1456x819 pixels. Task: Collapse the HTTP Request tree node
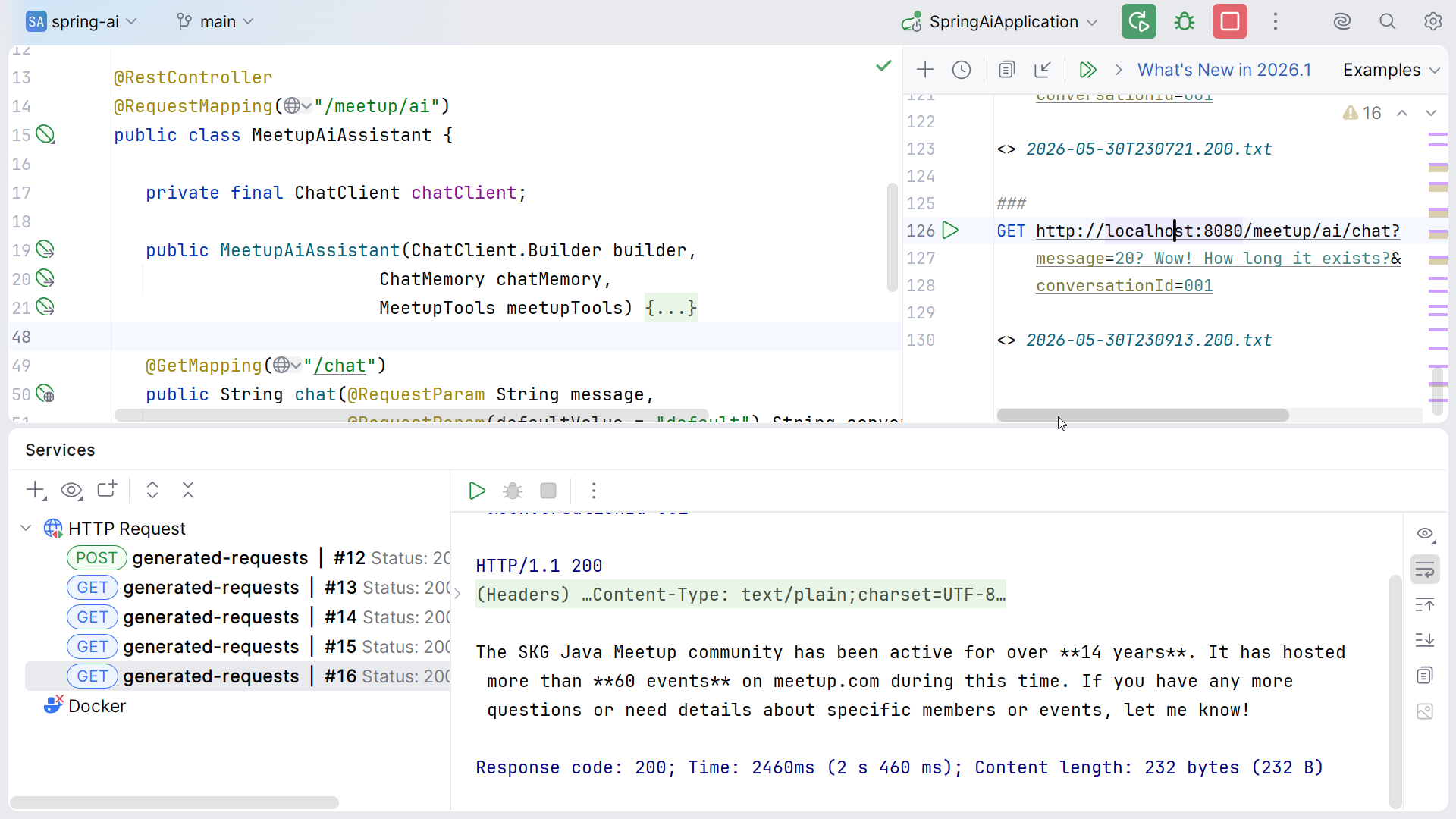coord(26,528)
